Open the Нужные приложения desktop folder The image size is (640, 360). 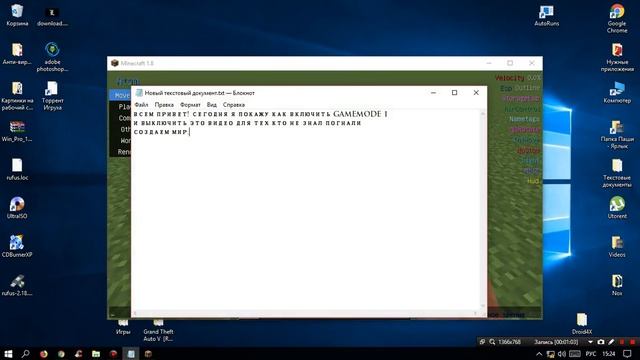click(617, 57)
